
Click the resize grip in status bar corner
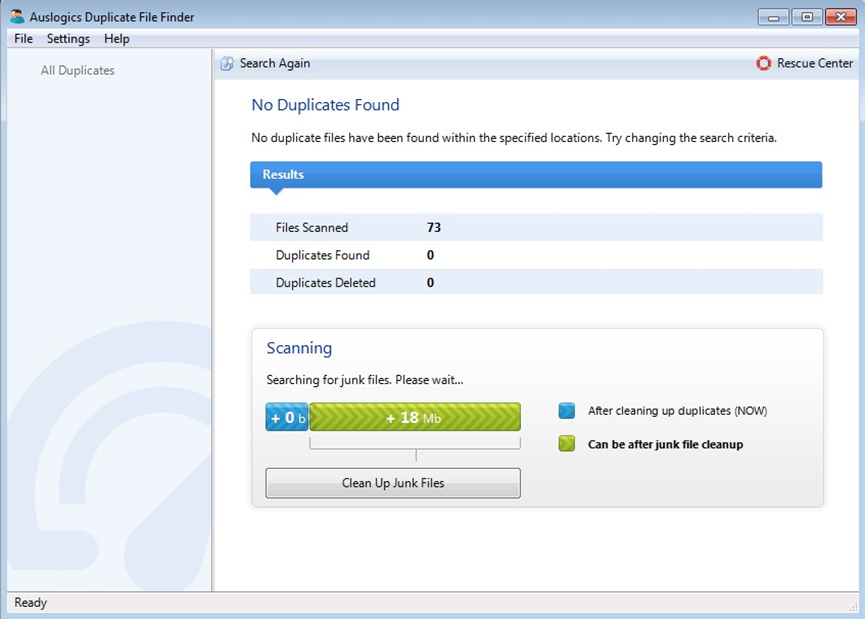853,606
